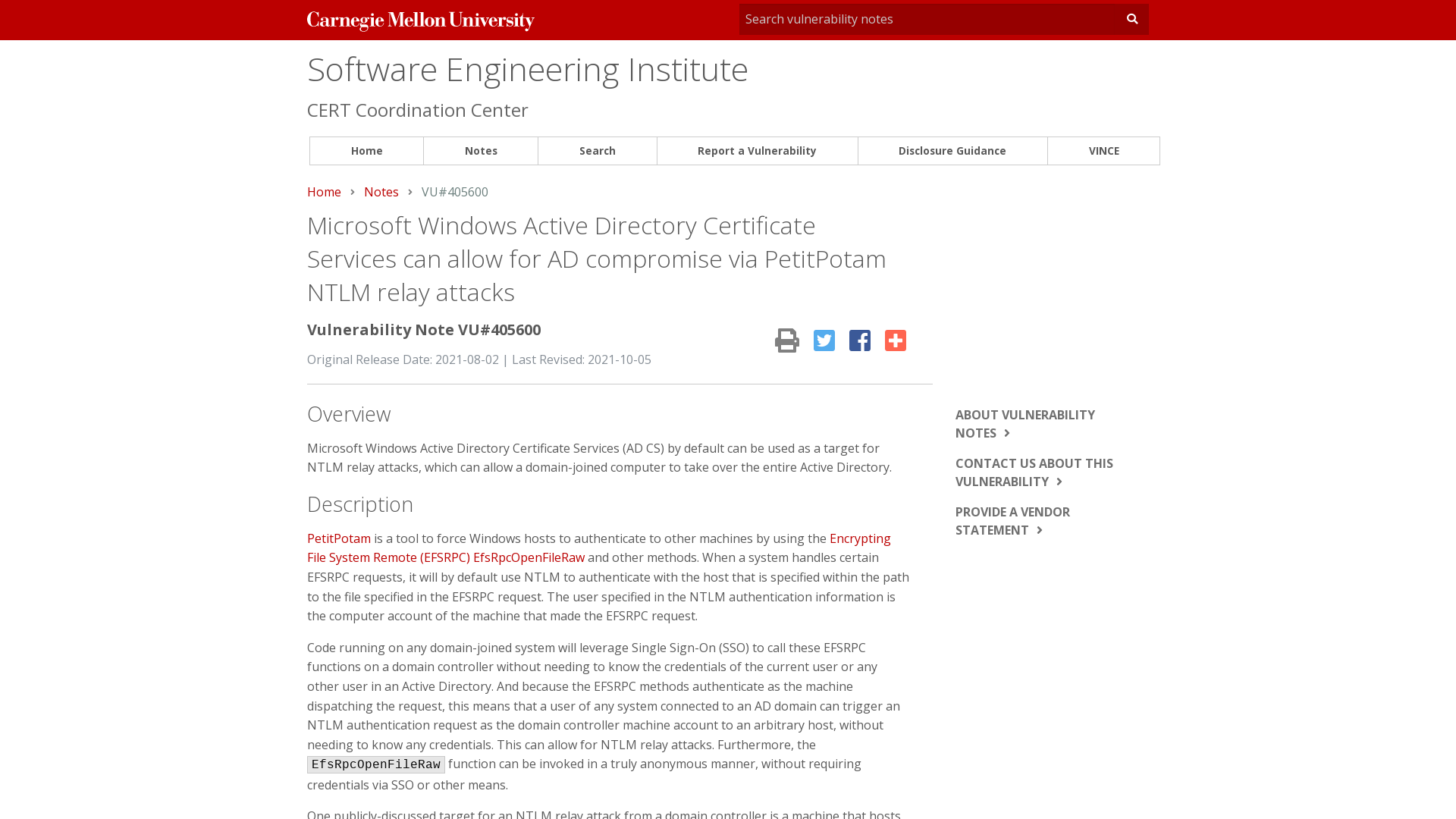Click the chevron after the Home breadcrumb

pos(353,192)
